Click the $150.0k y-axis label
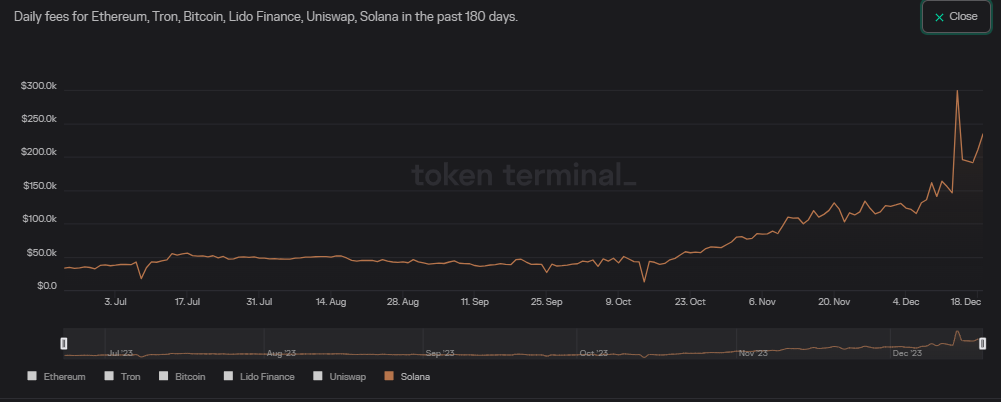The width and height of the screenshot is (1001, 402). [x=39, y=186]
